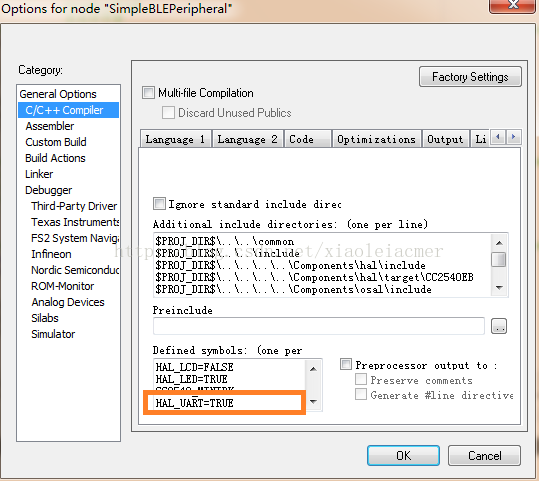Switch to the Output tab
Screen dimensions: 539x481
(446, 139)
